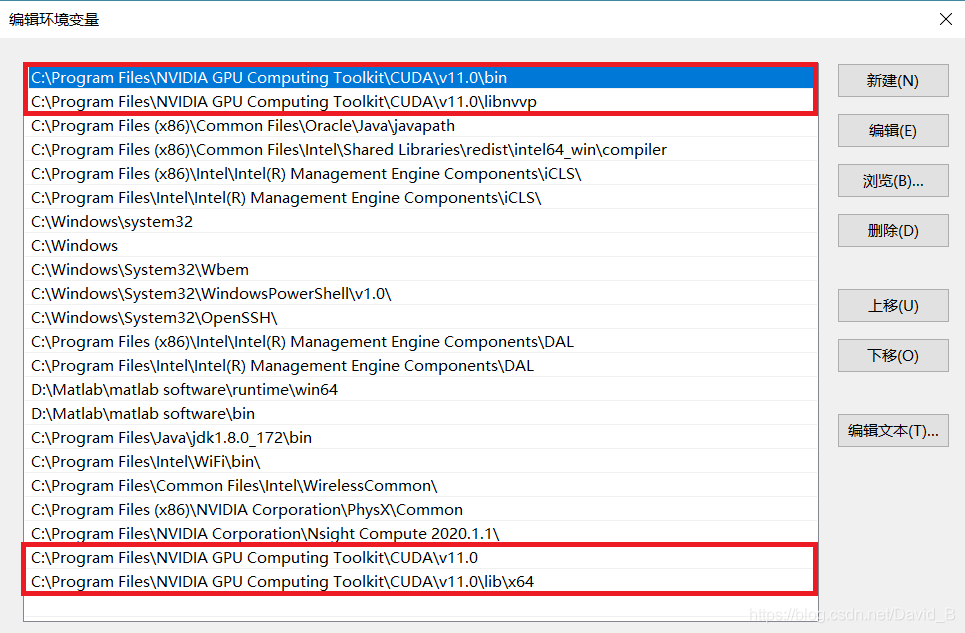Close the 编辑环境变量 dialog
The width and height of the screenshot is (965, 633).
tap(946, 19)
